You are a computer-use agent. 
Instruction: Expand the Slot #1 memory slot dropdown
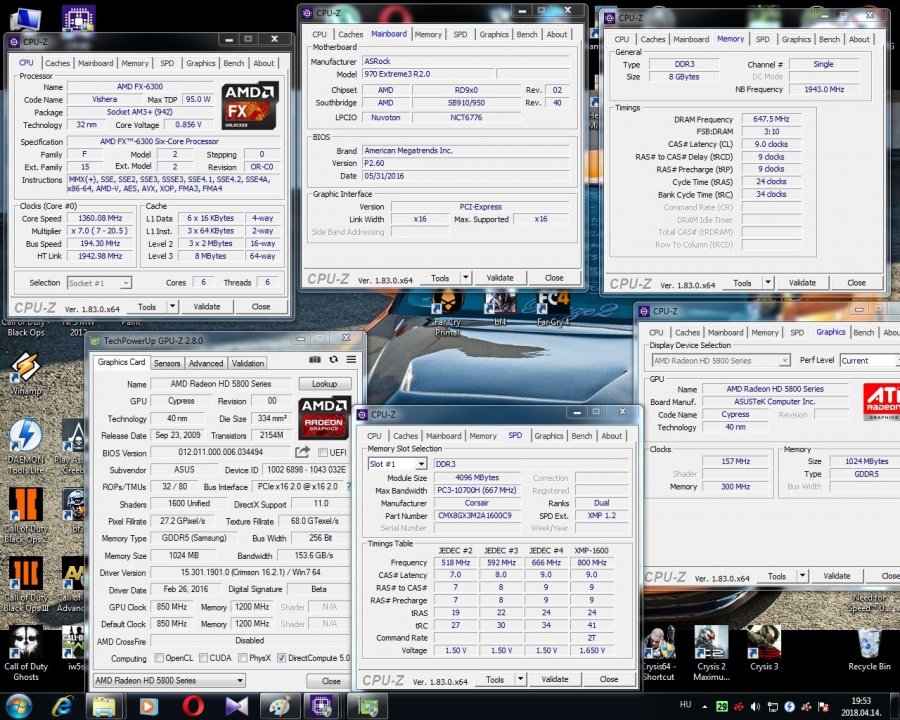421,463
